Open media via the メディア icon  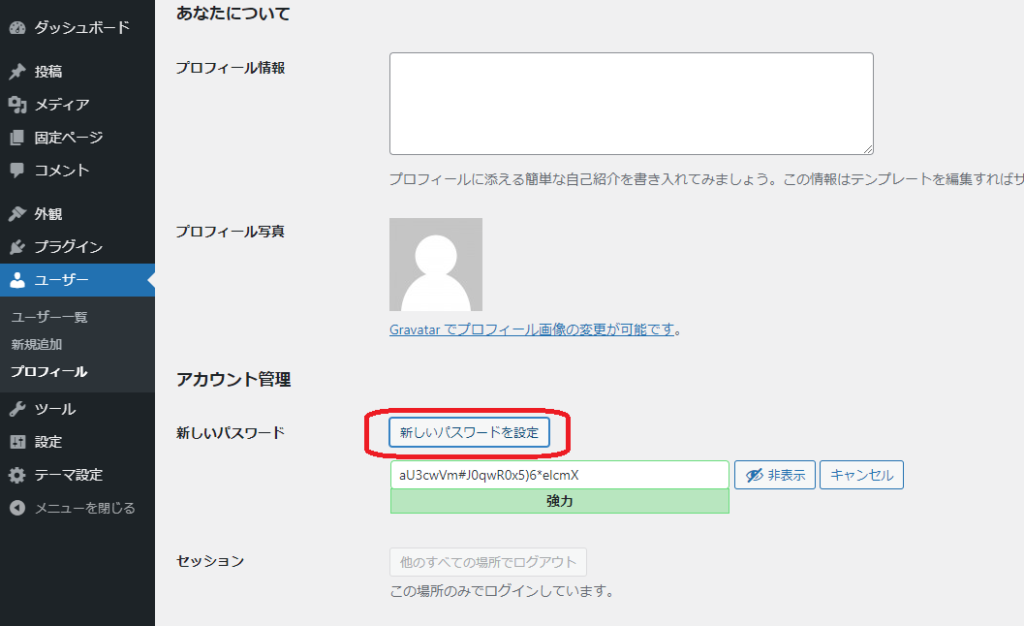[17, 105]
